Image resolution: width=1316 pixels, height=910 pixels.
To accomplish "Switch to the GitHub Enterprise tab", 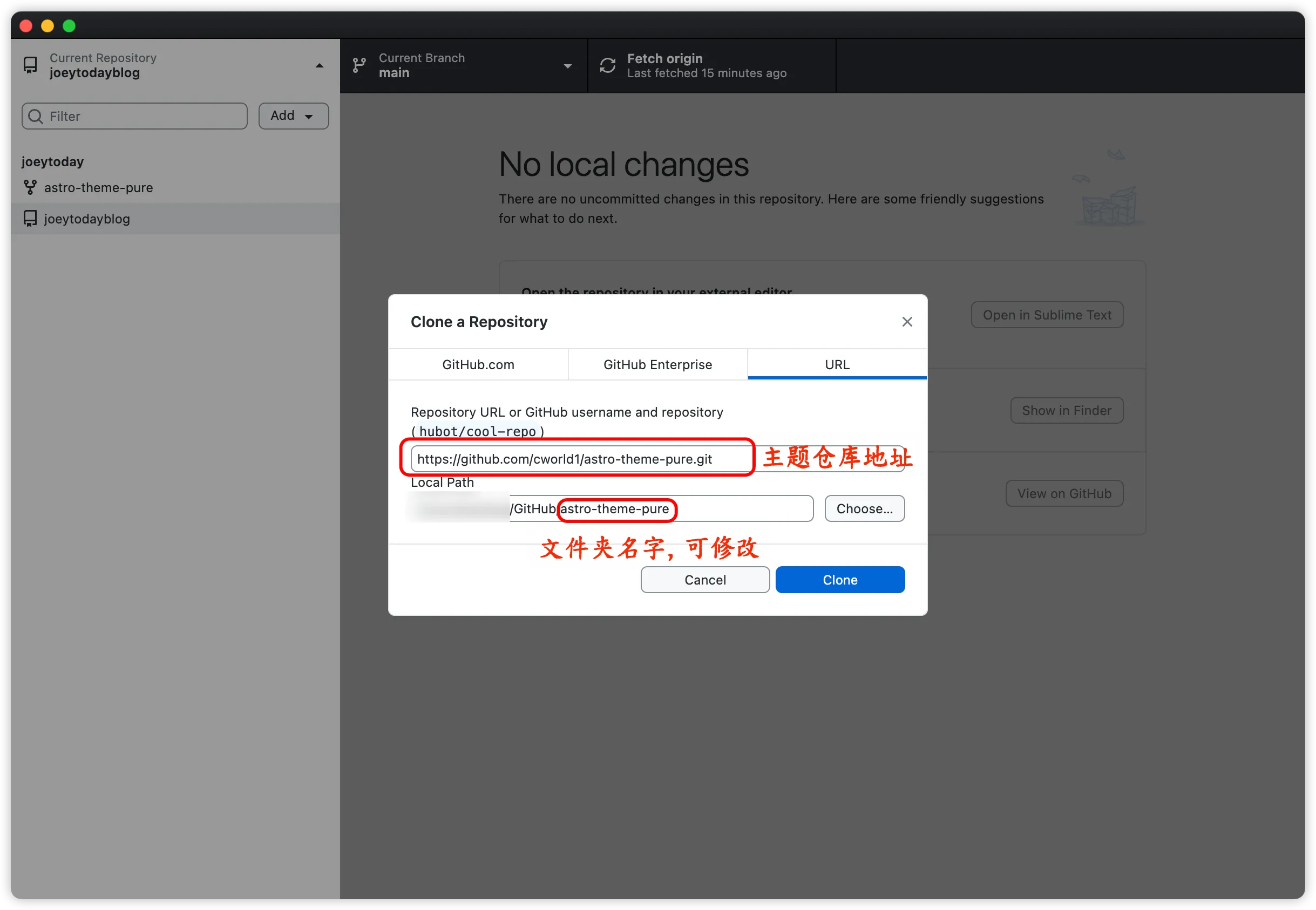I will [x=657, y=365].
